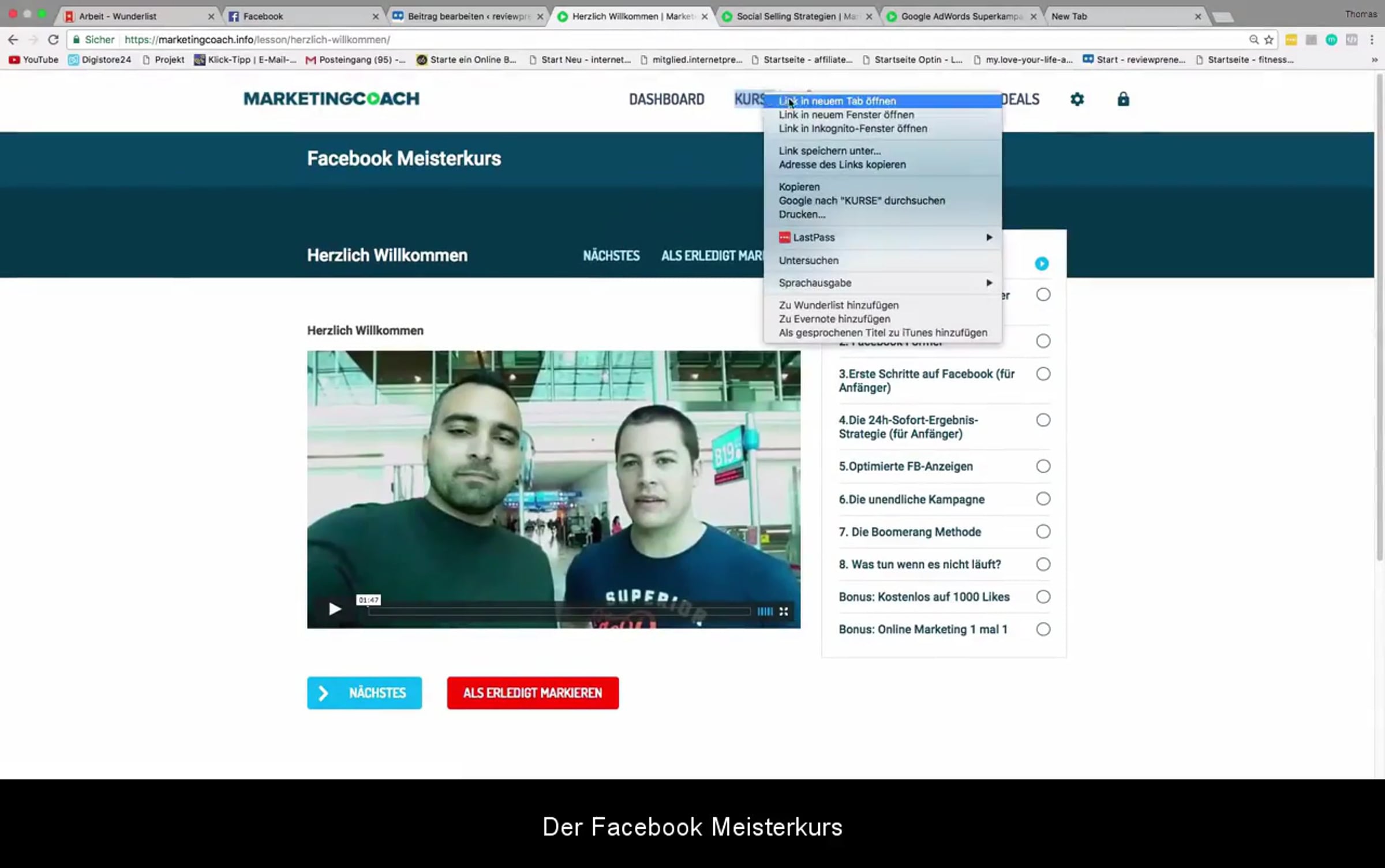Open DEALS in the site navigation
This screenshot has height=868, width=1385.
1020,100
